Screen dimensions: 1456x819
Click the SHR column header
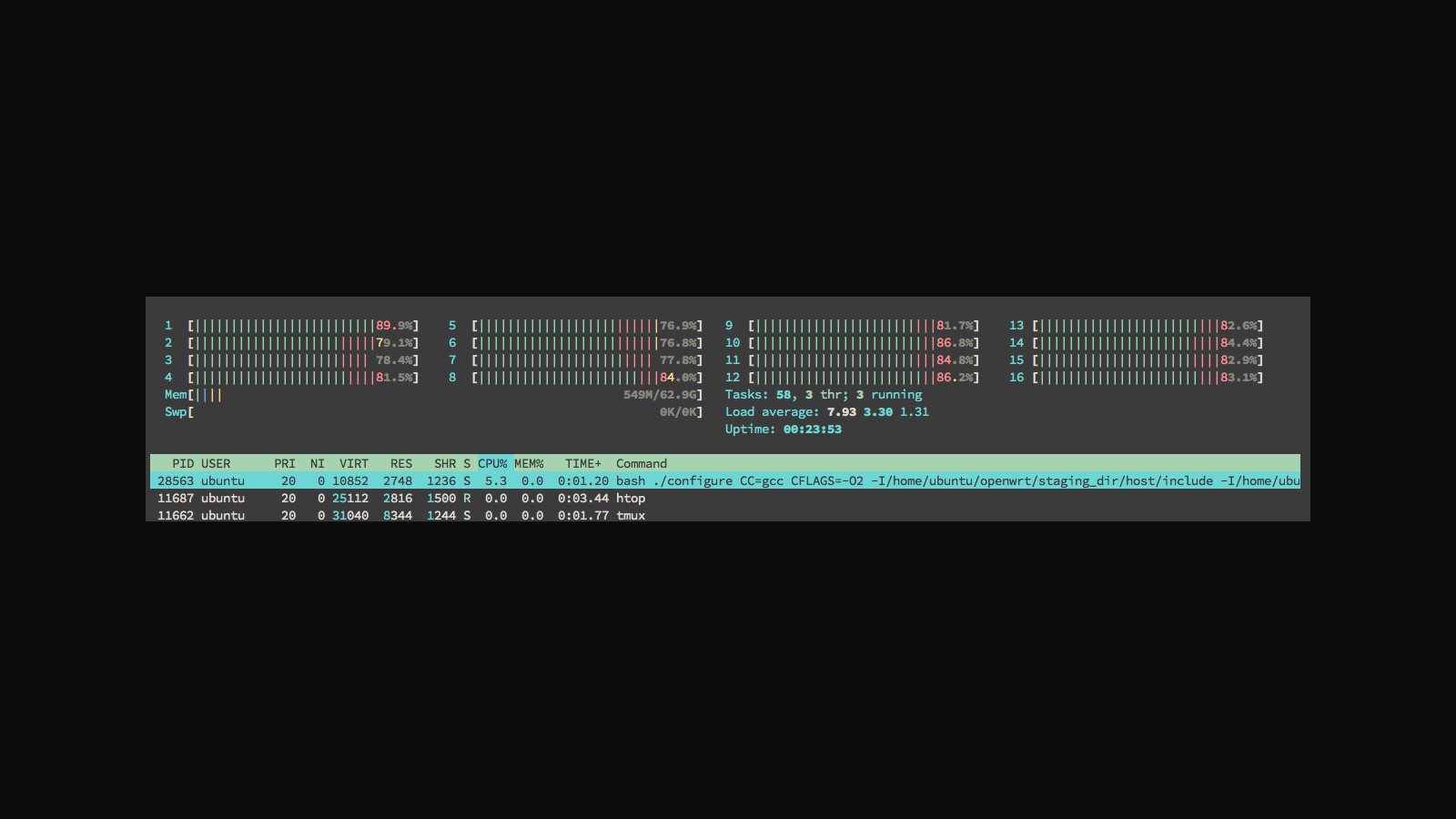[x=445, y=463]
